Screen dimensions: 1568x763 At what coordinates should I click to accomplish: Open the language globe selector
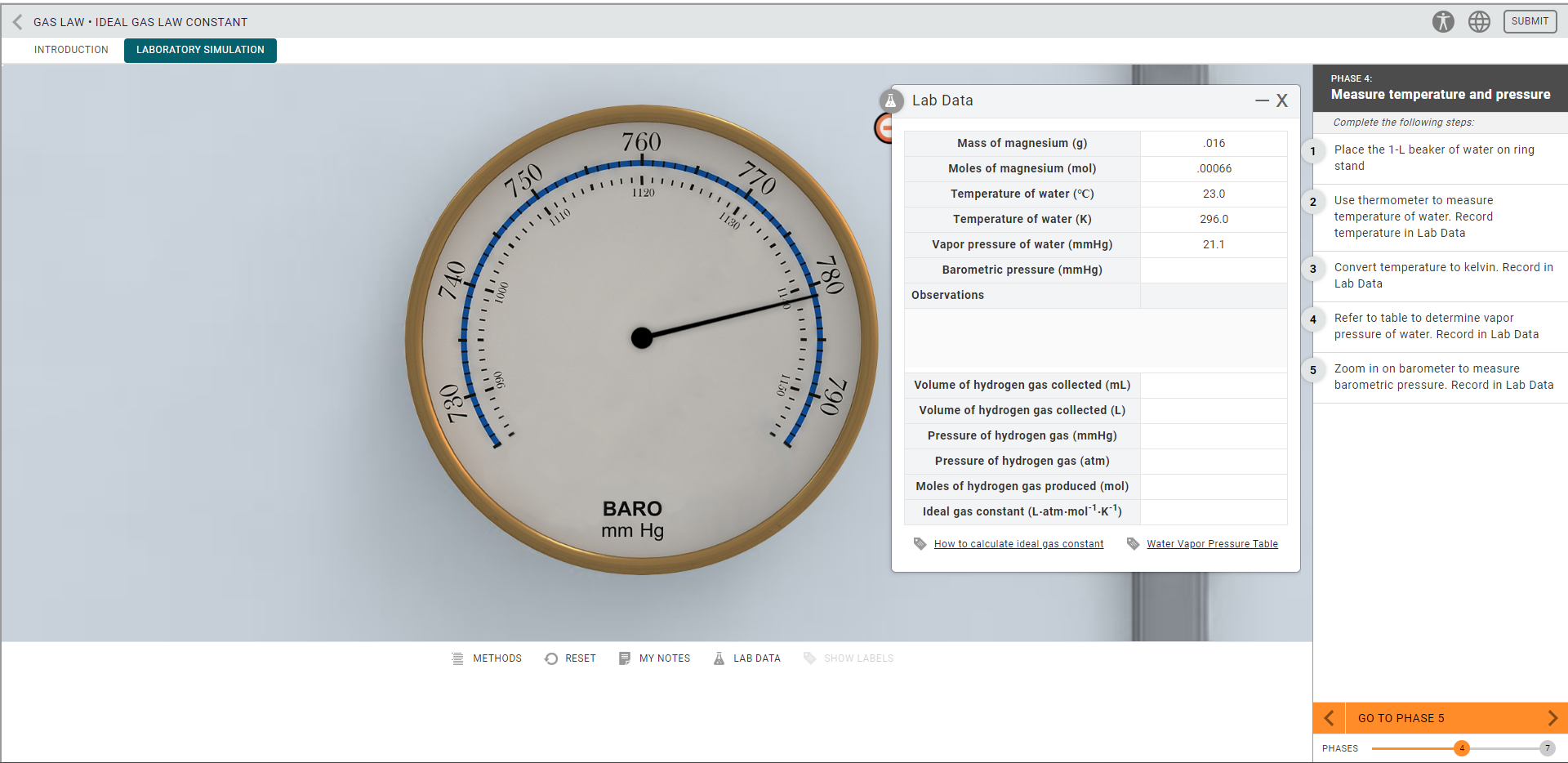(x=1479, y=21)
